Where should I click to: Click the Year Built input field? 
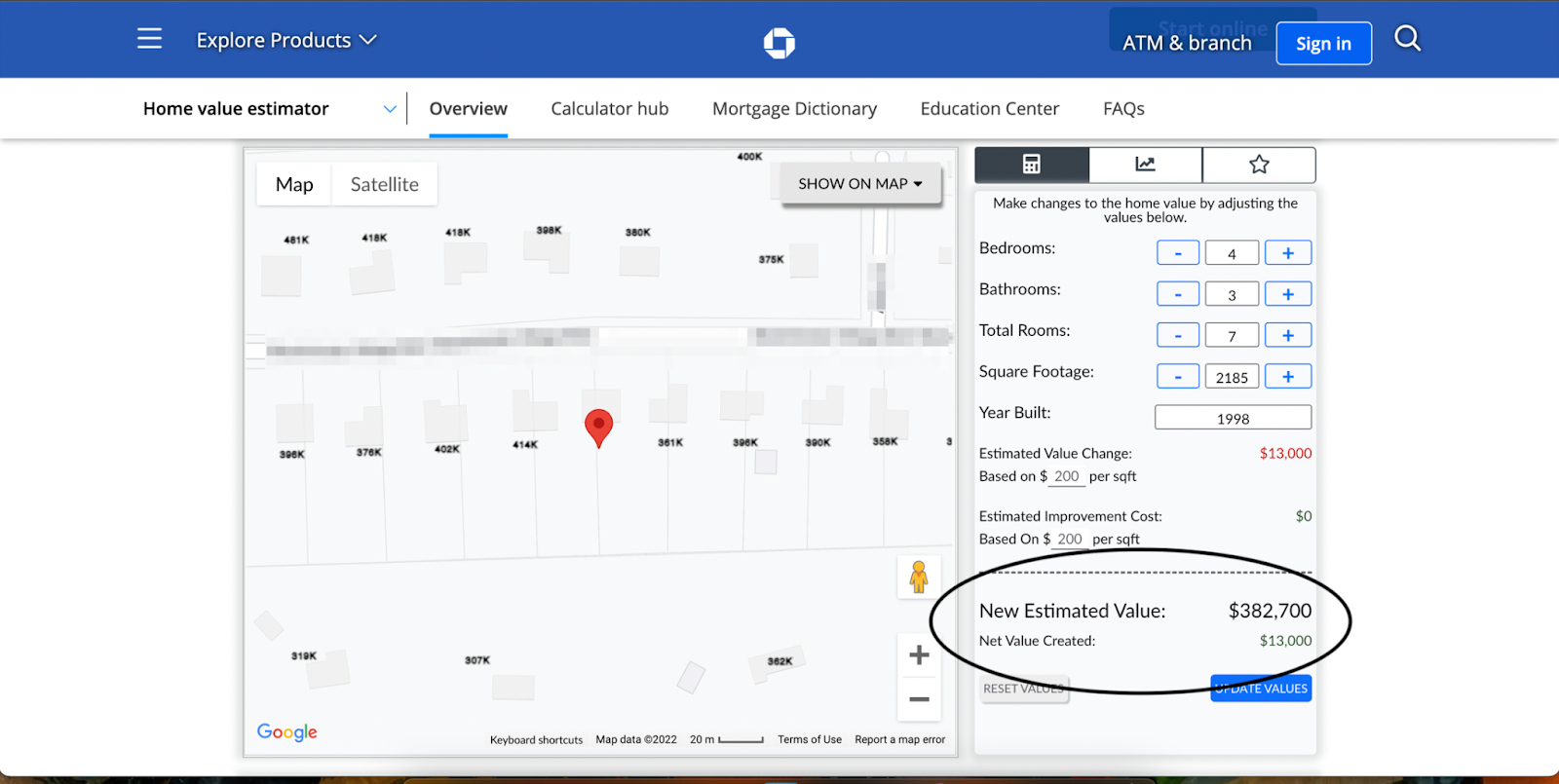pos(1233,418)
